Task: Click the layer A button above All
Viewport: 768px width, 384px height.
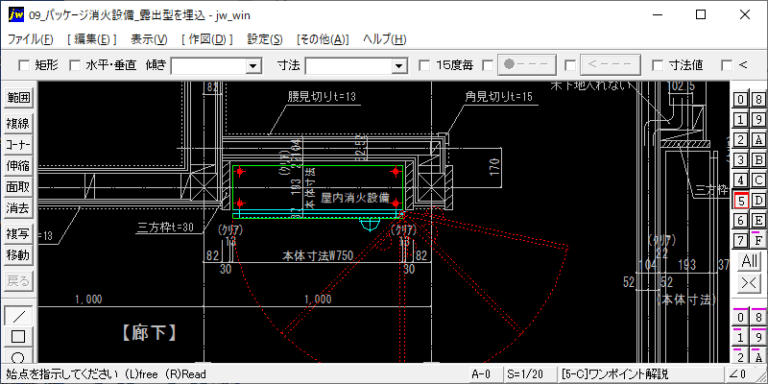Action: point(758,140)
